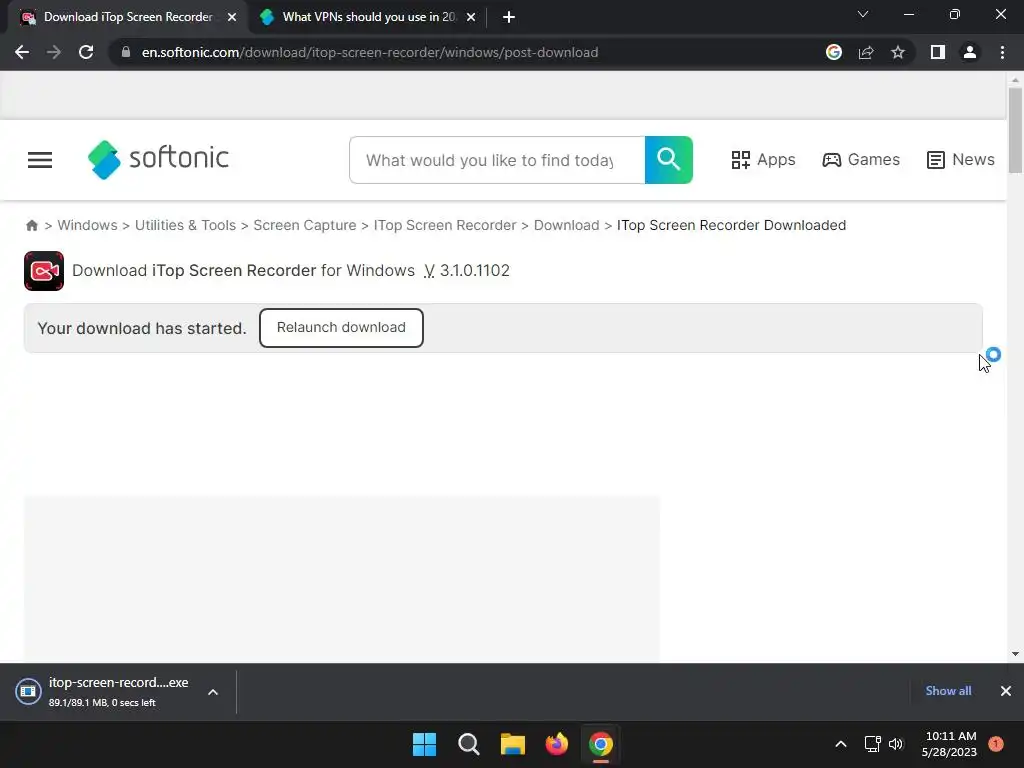Image resolution: width=1024 pixels, height=768 pixels.
Task: Open the clock and date panel
Action: click(x=949, y=744)
